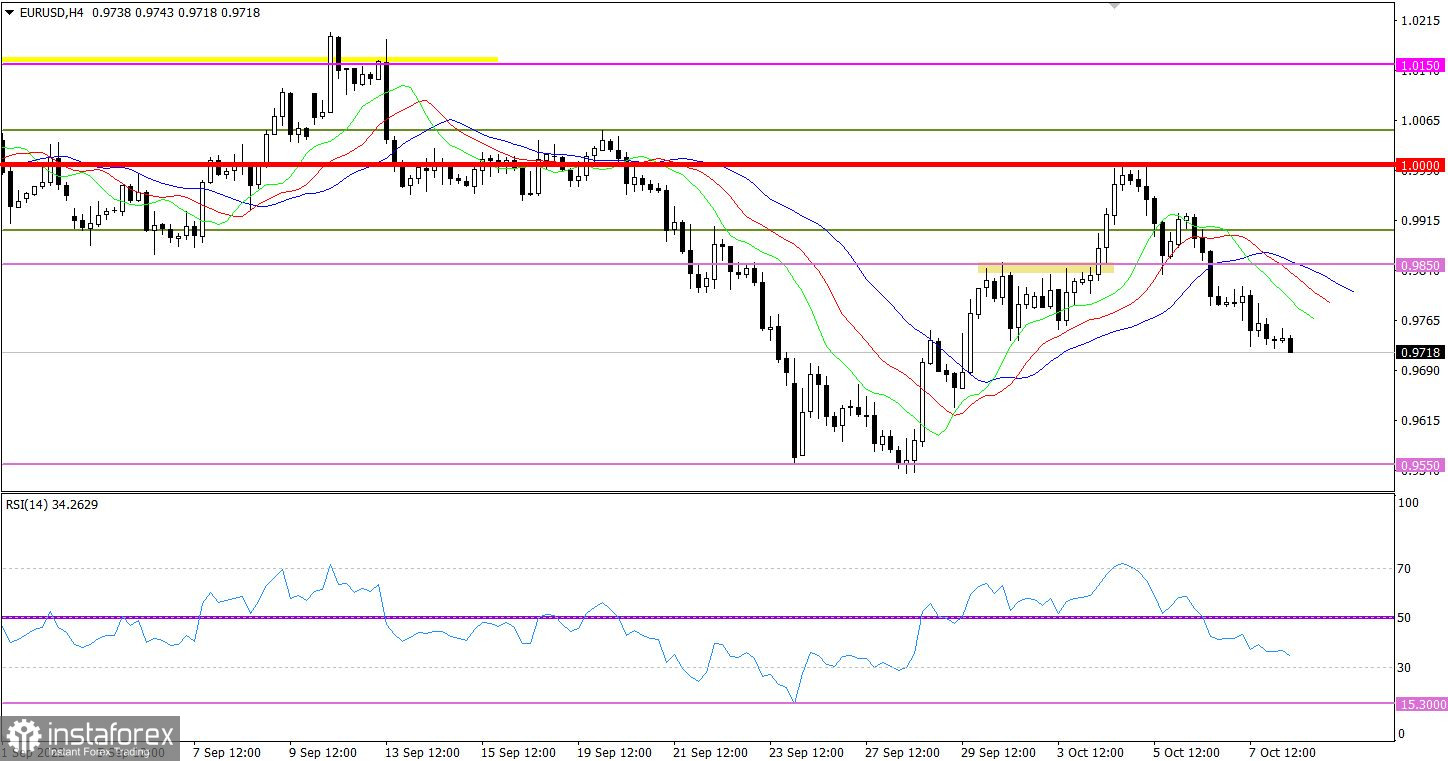
Task: Click the 29 Sep 12:00 date label
Action: (x=998, y=751)
